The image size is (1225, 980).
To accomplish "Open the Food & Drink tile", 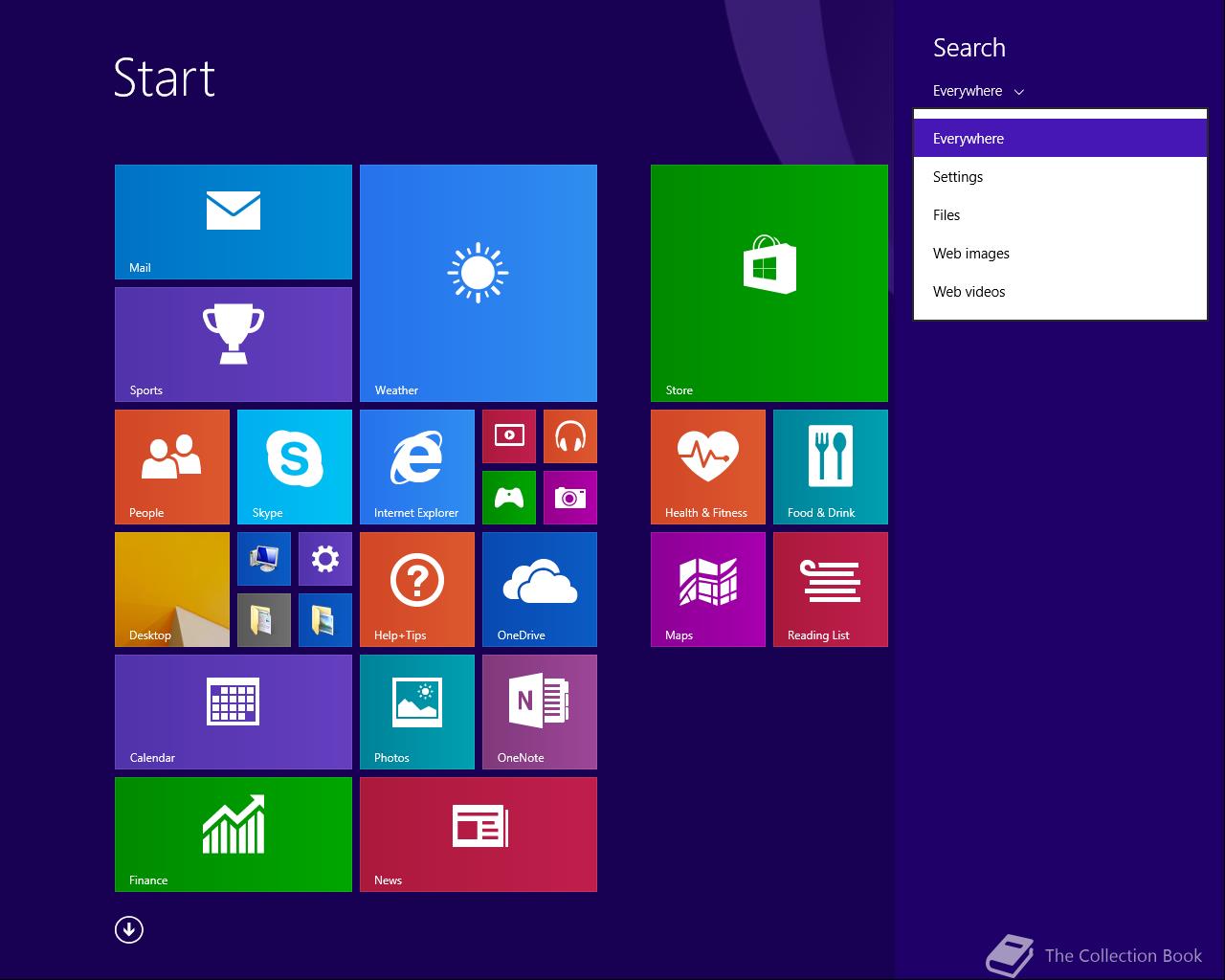I will (x=831, y=467).
